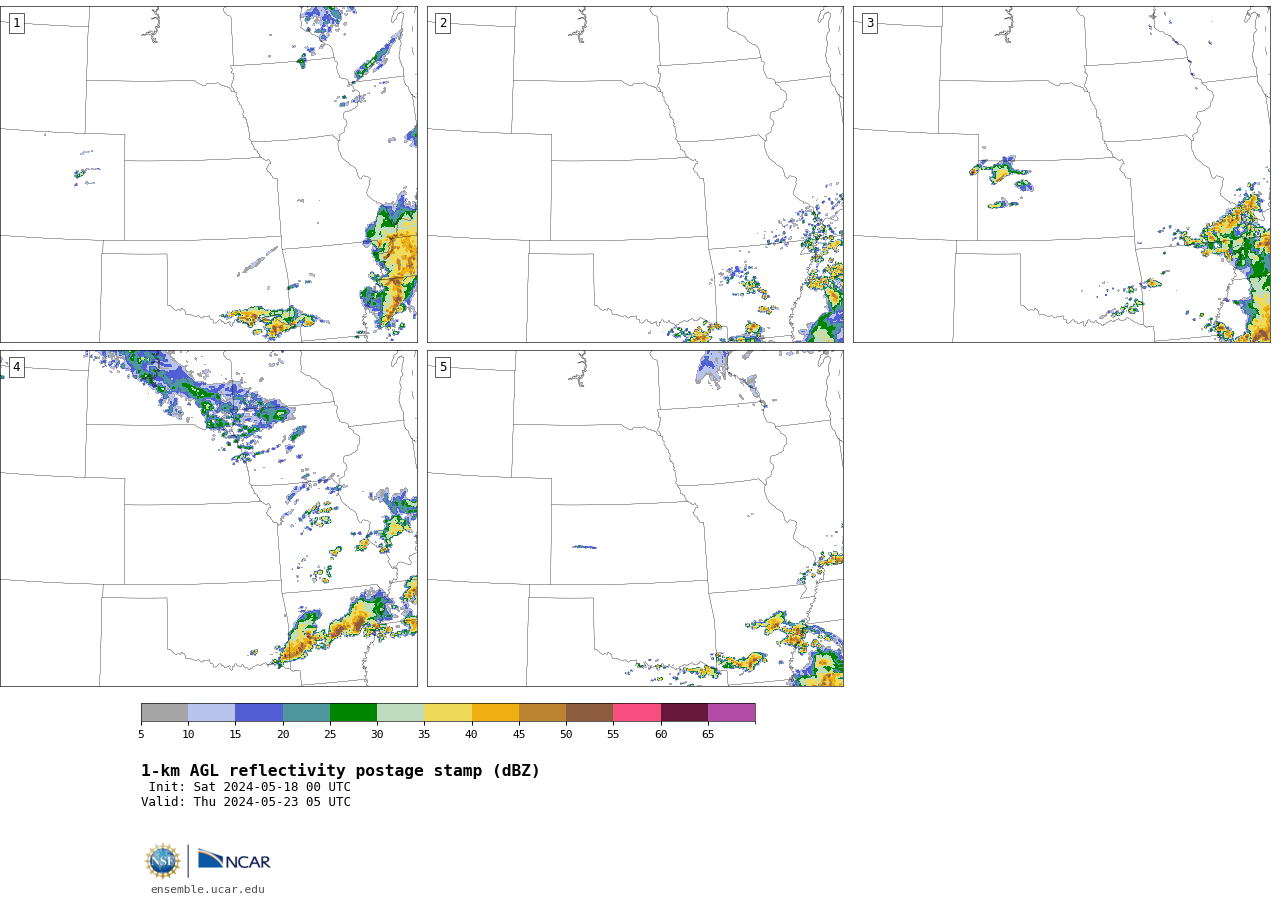Click the panel number 3 label box
Image resolution: width=1280 pixels, height=901 pixels.
click(x=869, y=23)
